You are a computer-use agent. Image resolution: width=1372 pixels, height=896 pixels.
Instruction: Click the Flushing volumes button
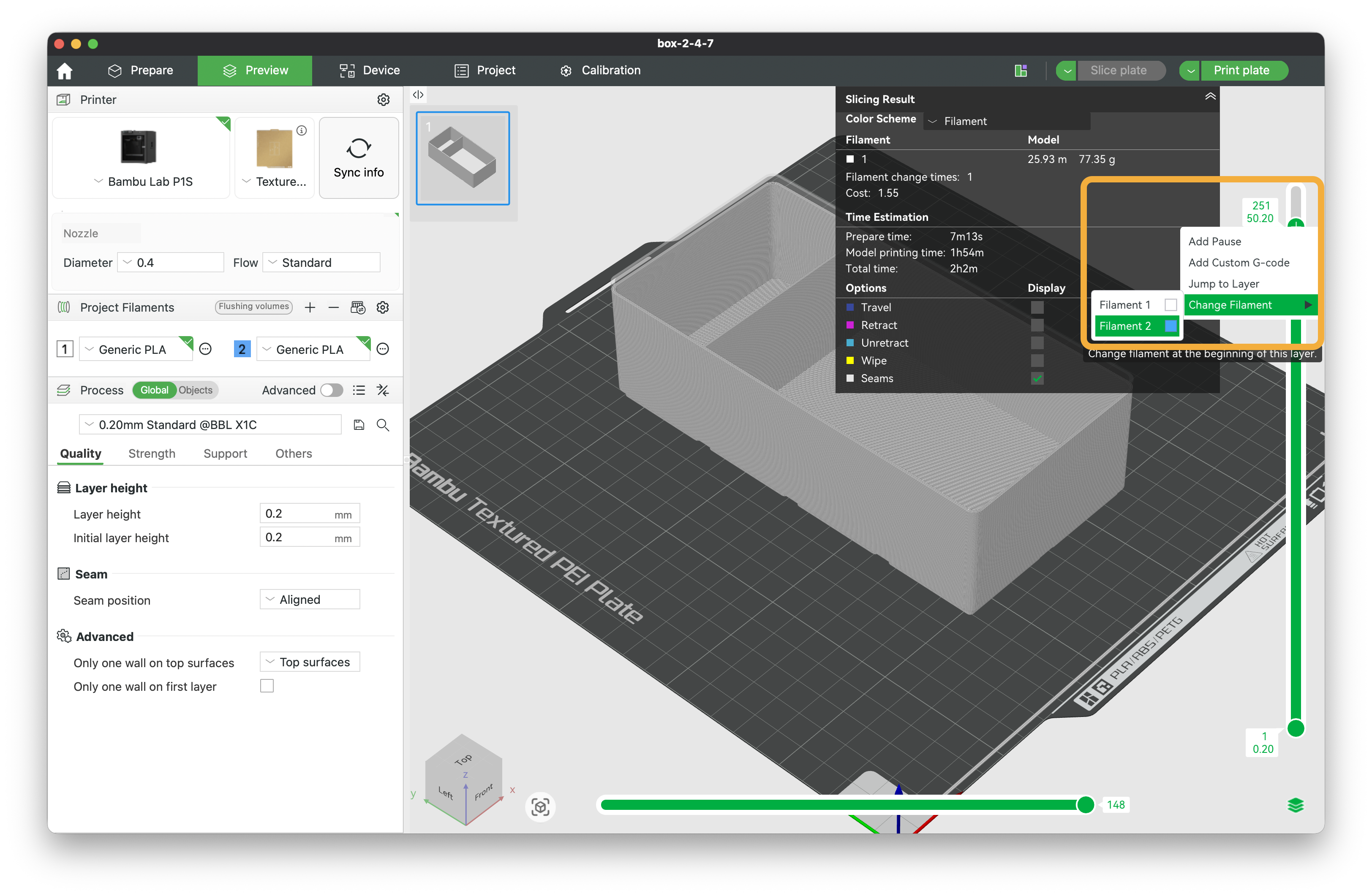tap(253, 307)
